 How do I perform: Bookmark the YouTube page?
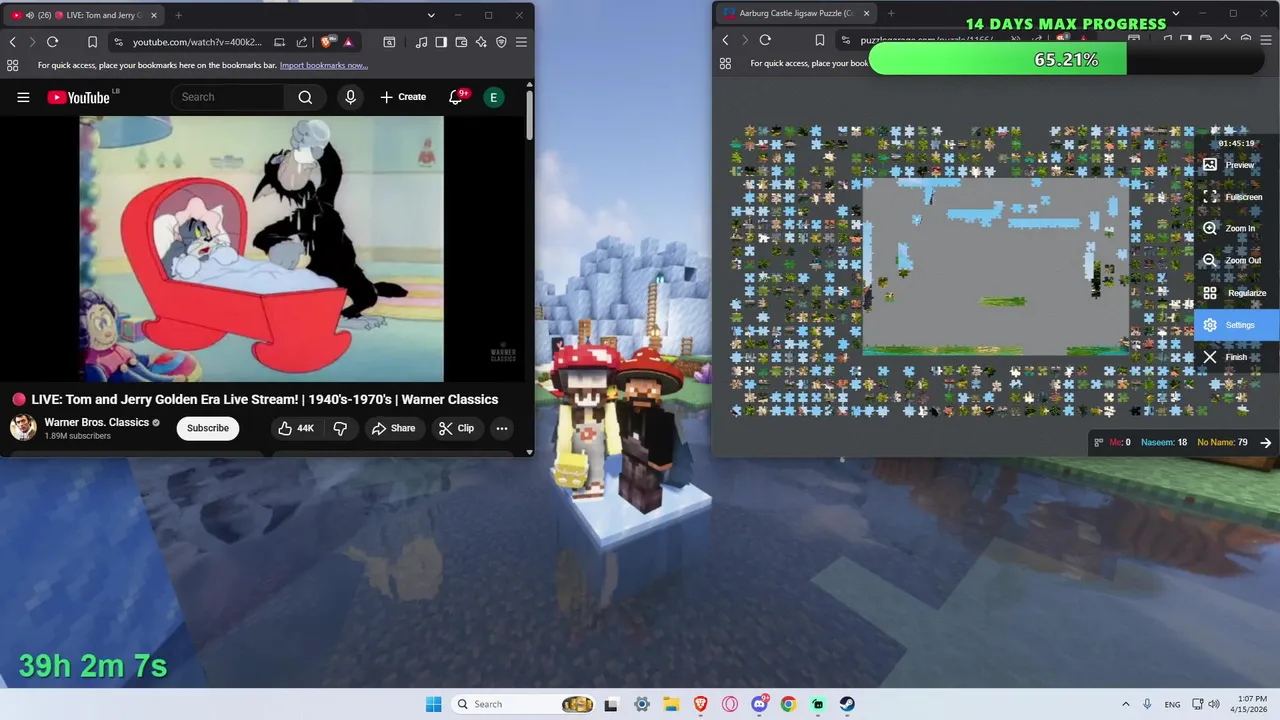(92, 42)
